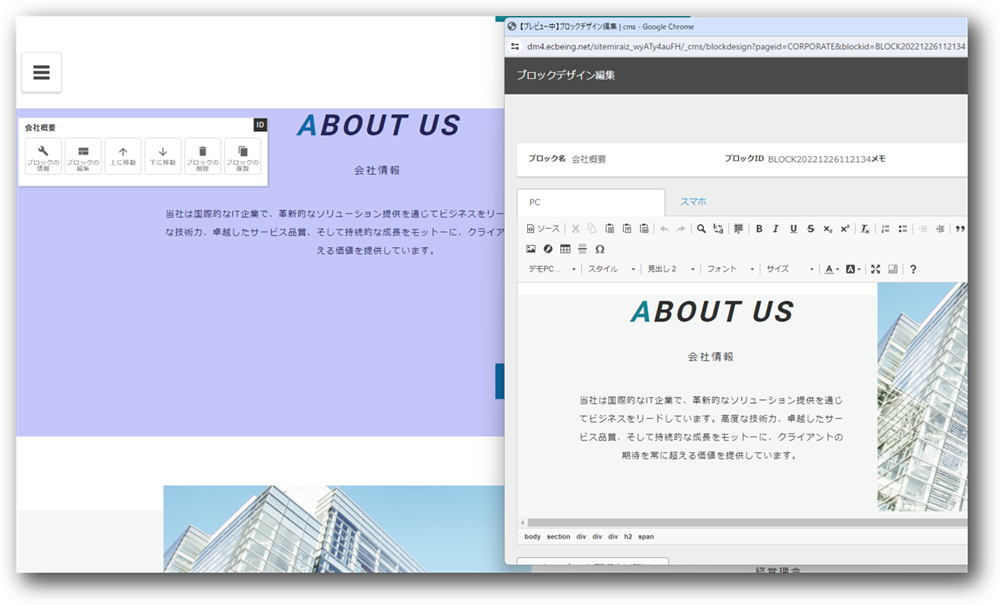Duplicate the block (ブロックの複製)
Image resolution: width=1000 pixels, height=605 pixels.
click(x=242, y=156)
